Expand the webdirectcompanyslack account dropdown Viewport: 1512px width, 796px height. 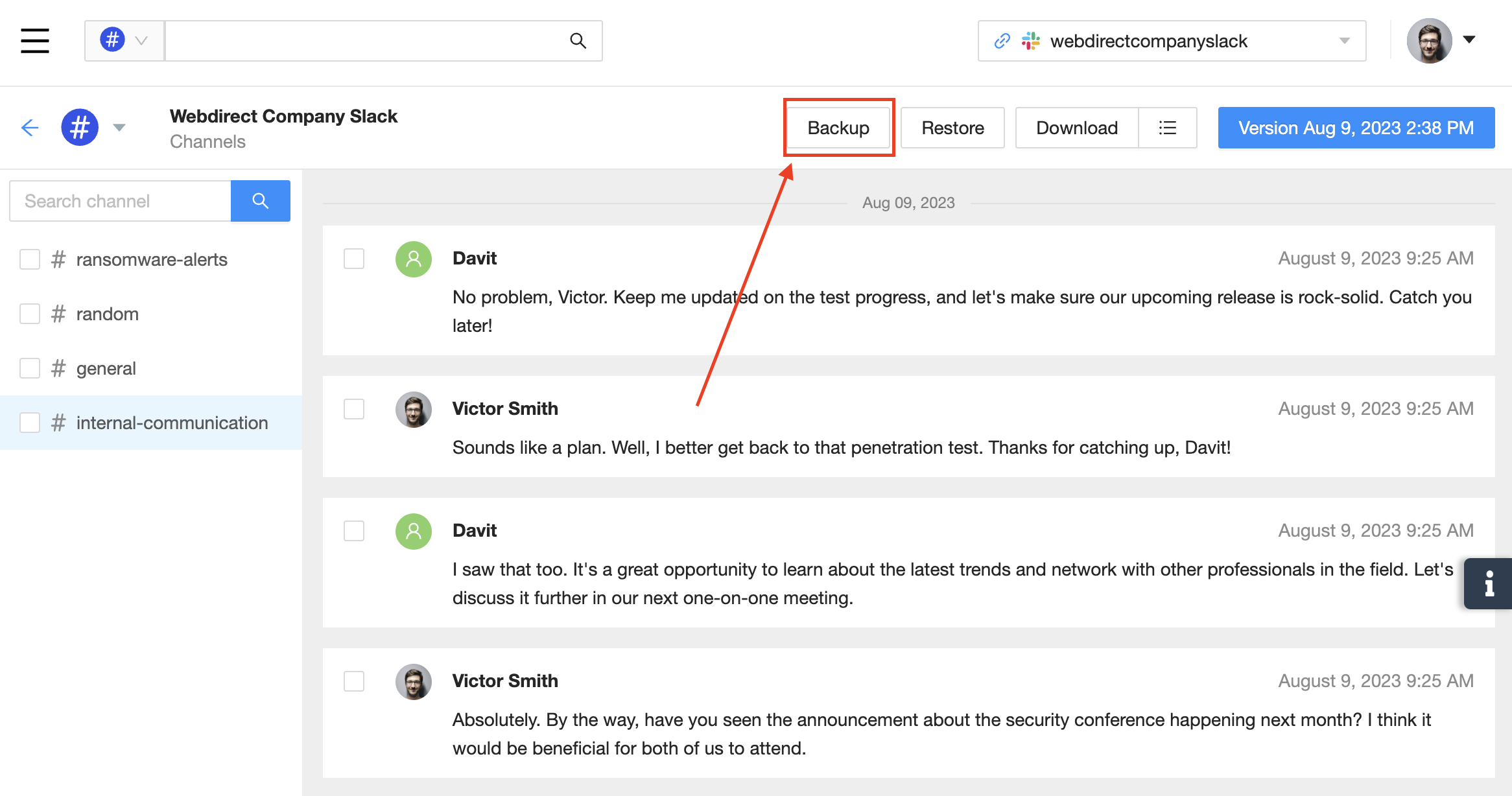tap(1344, 41)
